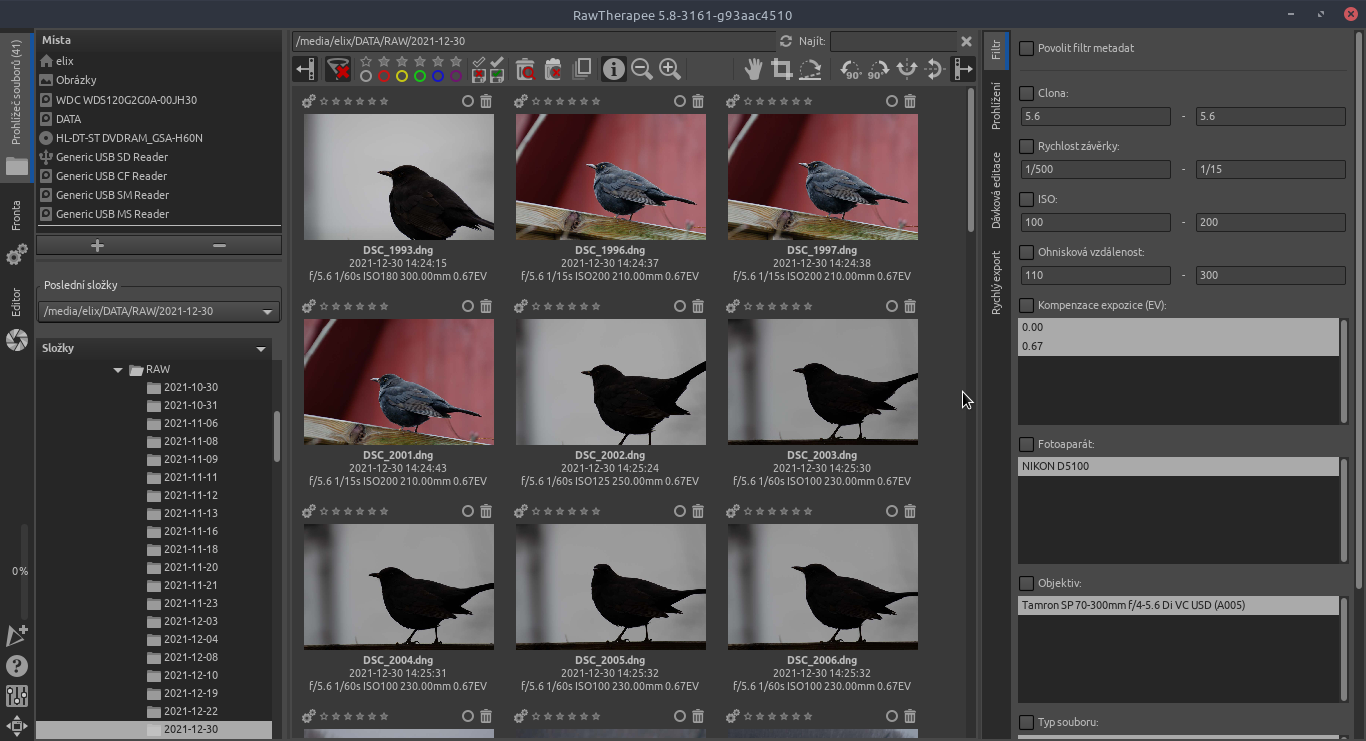Select NIKON D5100 in Fotoaparát list
The width and height of the screenshot is (1366, 741).
pyautogui.click(x=1178, y=466)
